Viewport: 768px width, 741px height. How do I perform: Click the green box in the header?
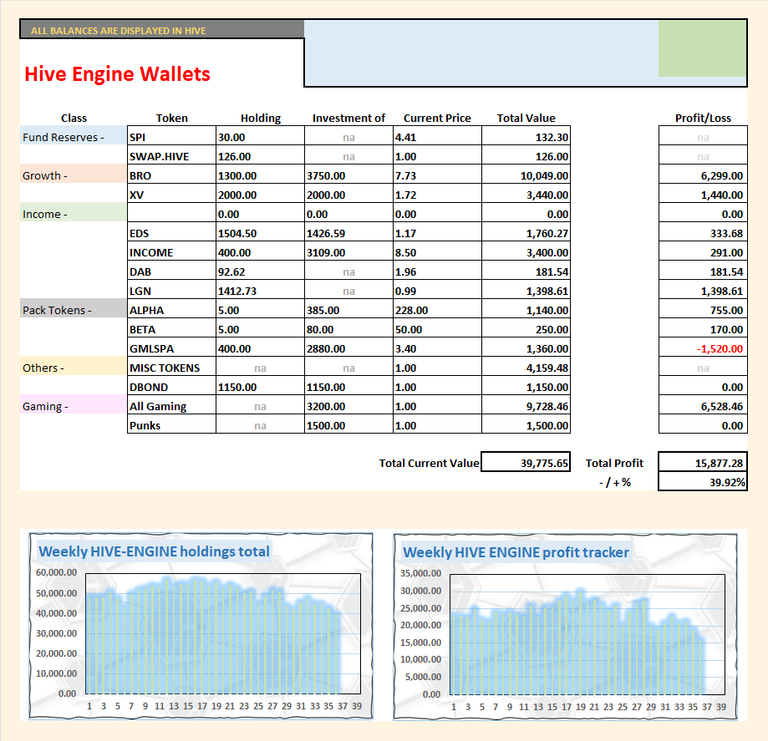coord(702,49)
